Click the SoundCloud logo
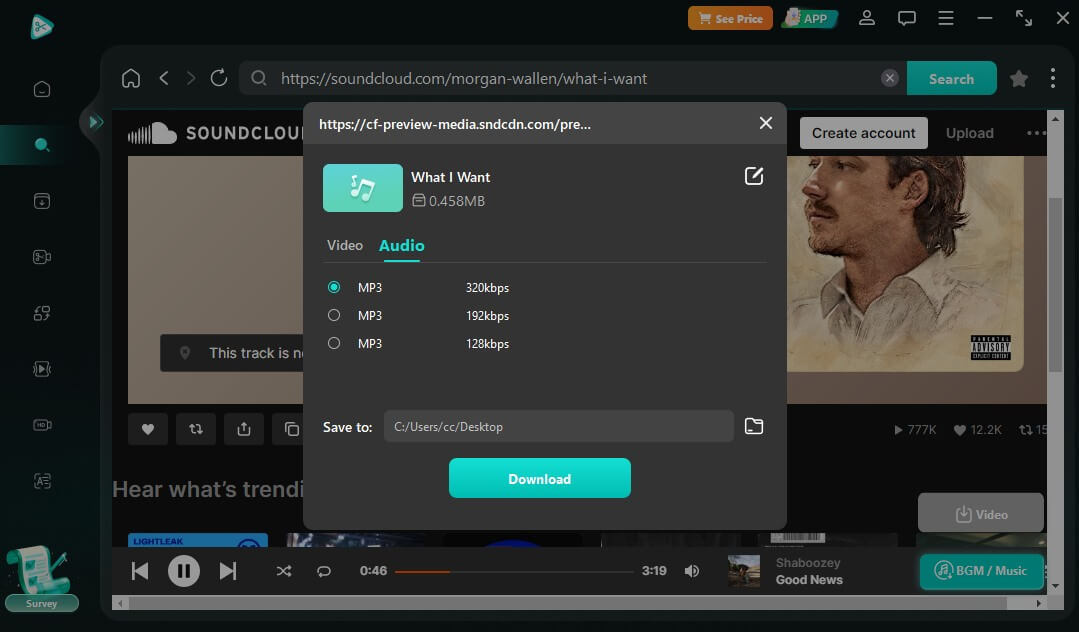The image size is (1079, 632). pyautogui.click(x=215, y=133)
